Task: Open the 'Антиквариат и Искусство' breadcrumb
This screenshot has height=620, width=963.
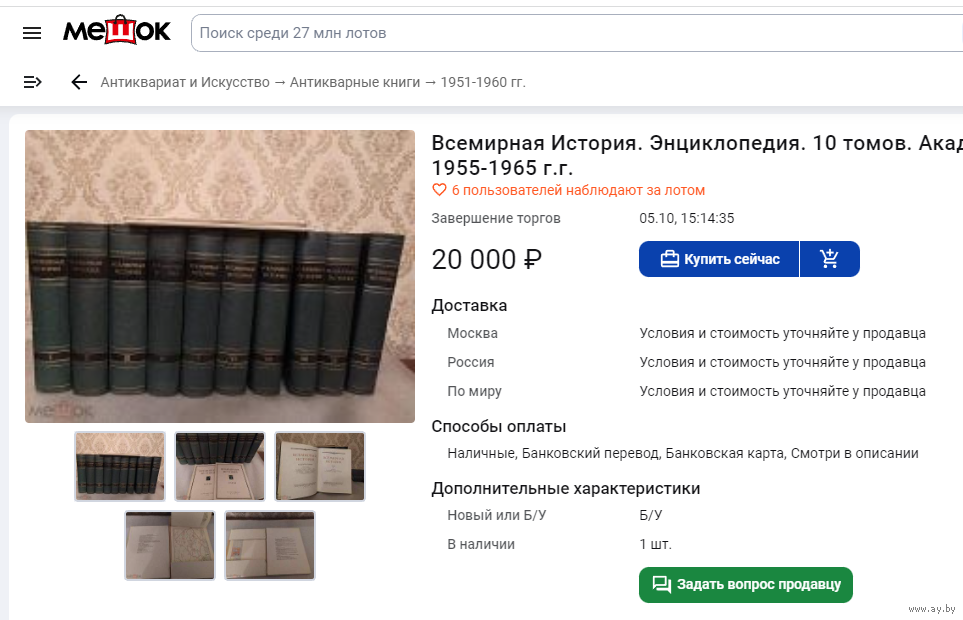Action: 185,82
